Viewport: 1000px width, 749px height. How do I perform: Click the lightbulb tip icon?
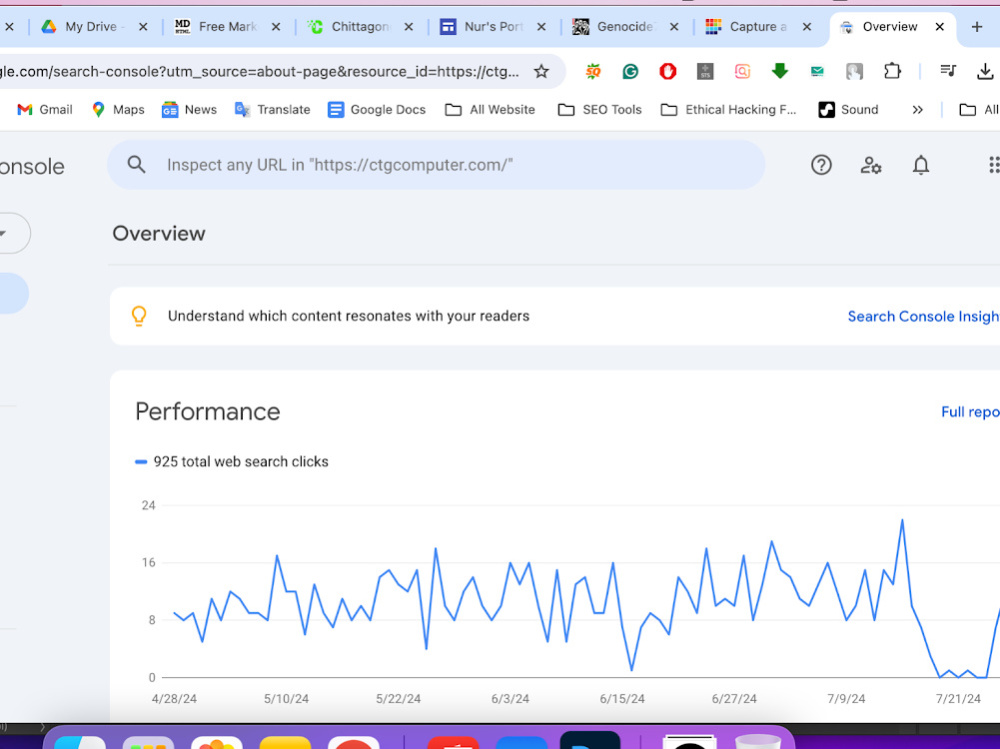(138, 316)
